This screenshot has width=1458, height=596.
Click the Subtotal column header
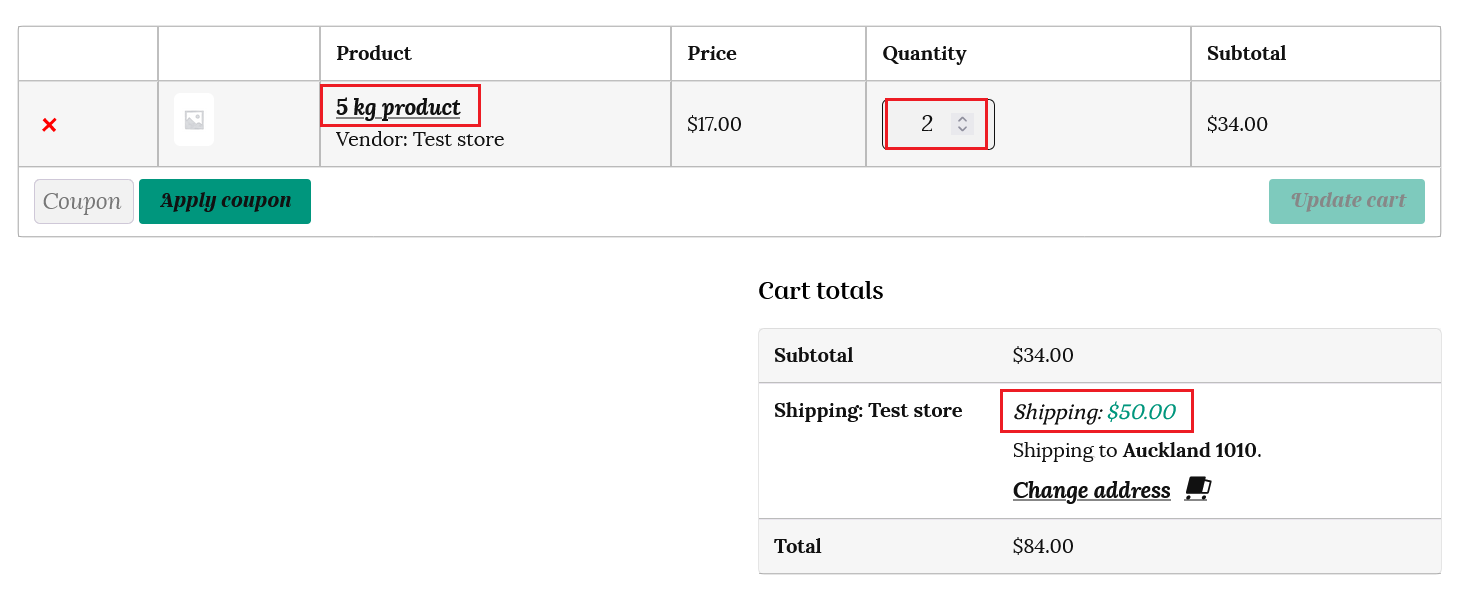(x=1246, y=54)
